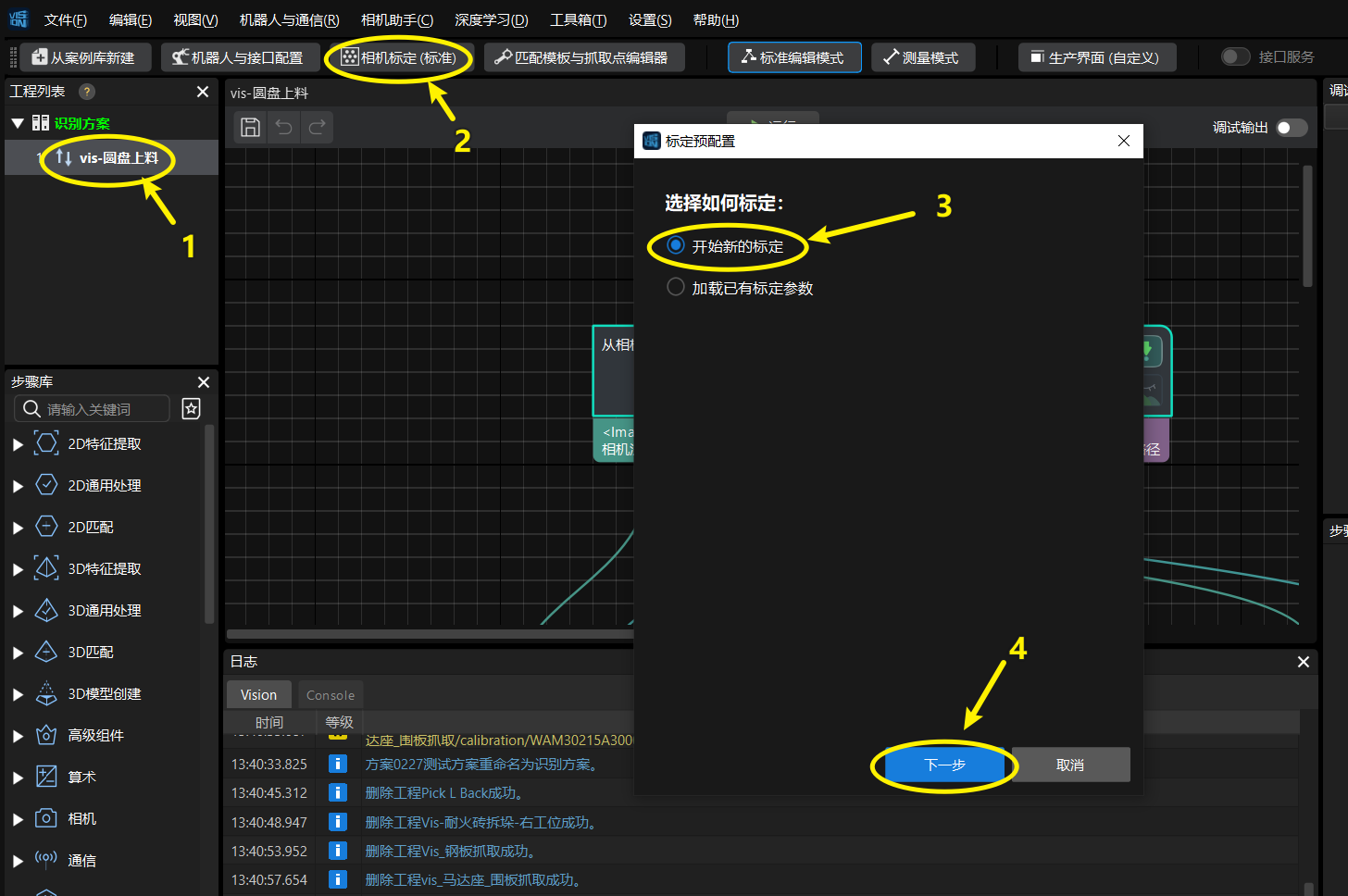Open the 深度学习(D) menu
The height and width of the screenshot is (896, 1348).
click(492, 20)
